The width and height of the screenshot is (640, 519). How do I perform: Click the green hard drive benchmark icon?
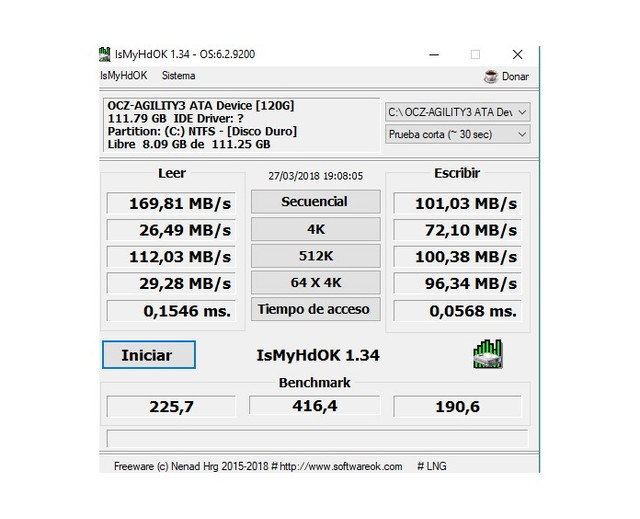488,354
